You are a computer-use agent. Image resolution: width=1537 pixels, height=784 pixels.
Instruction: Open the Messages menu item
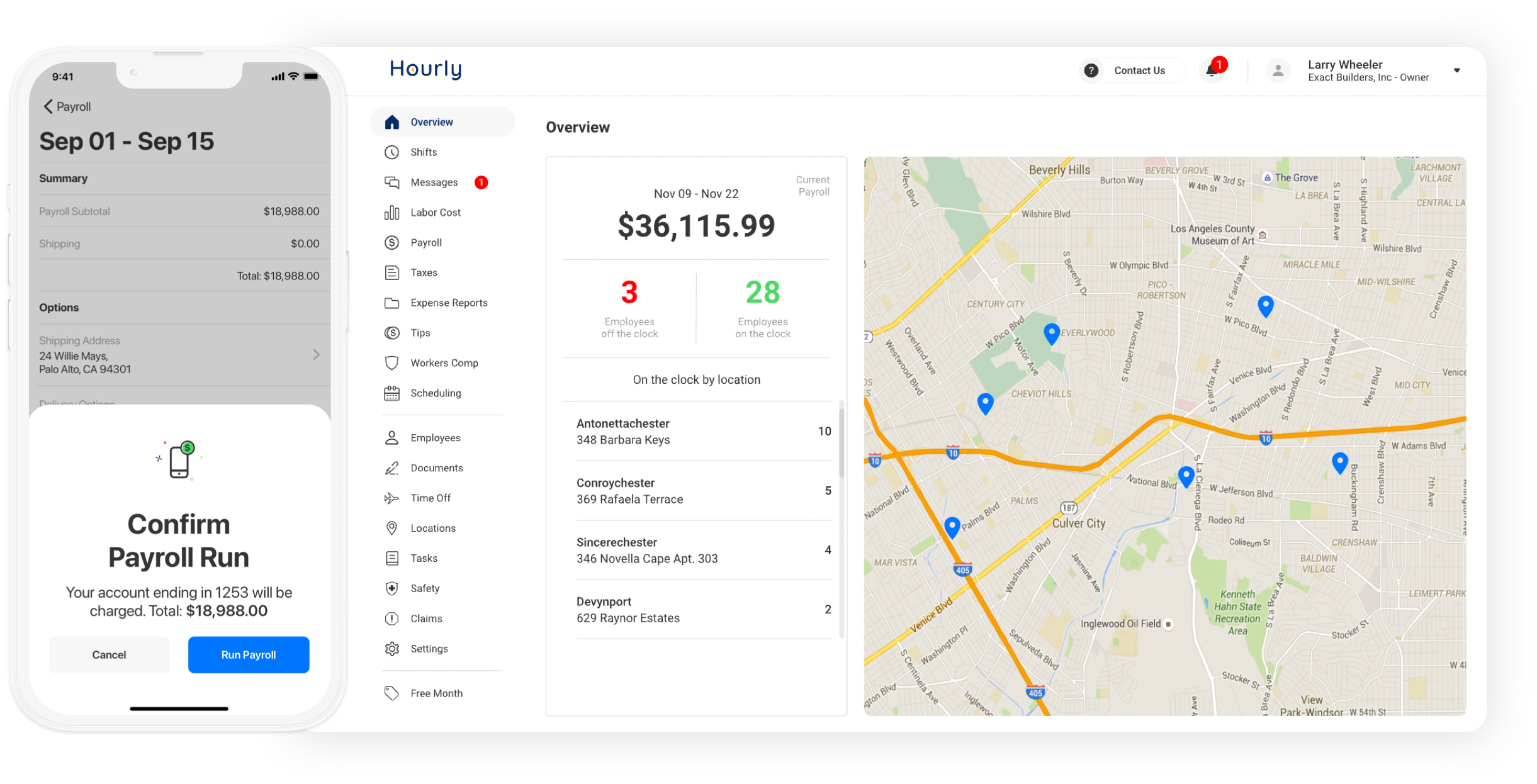[x=442, y=182]
